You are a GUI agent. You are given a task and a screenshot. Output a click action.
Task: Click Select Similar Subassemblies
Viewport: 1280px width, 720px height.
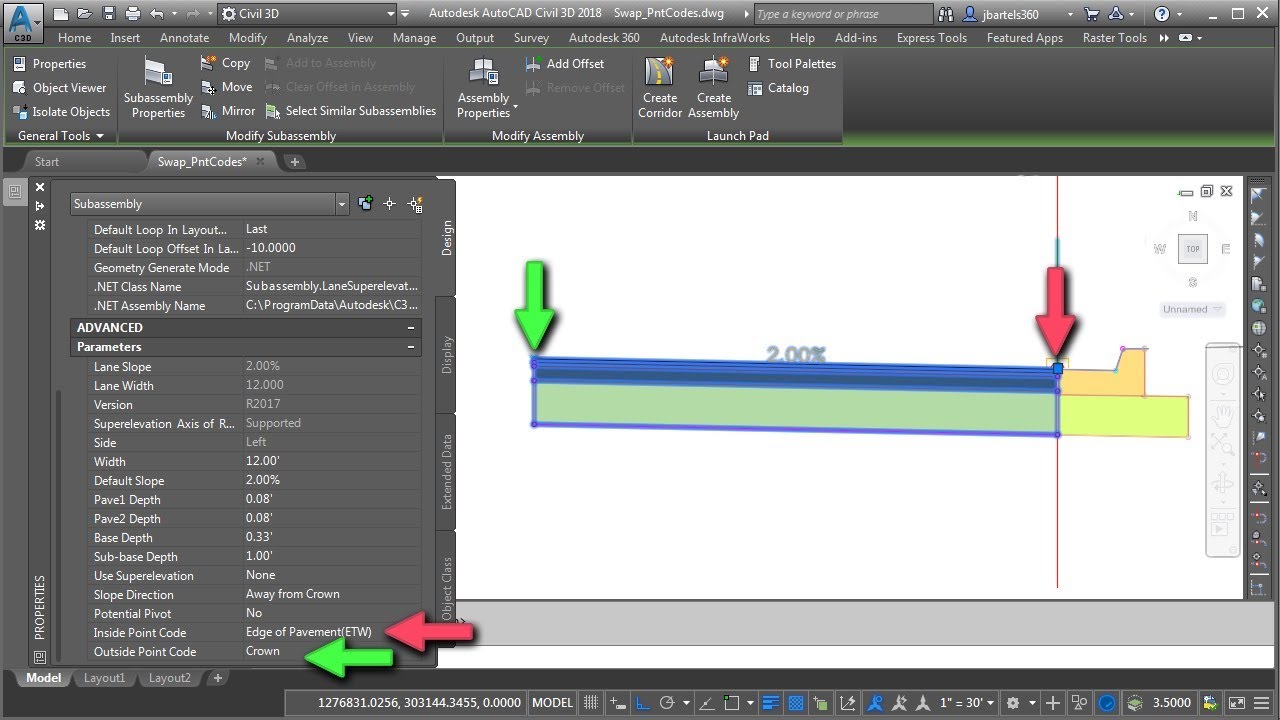pos(350,111)
